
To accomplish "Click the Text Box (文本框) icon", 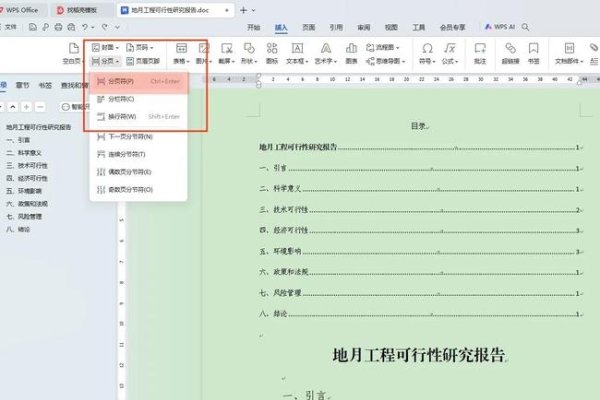I will coord(297,48).
